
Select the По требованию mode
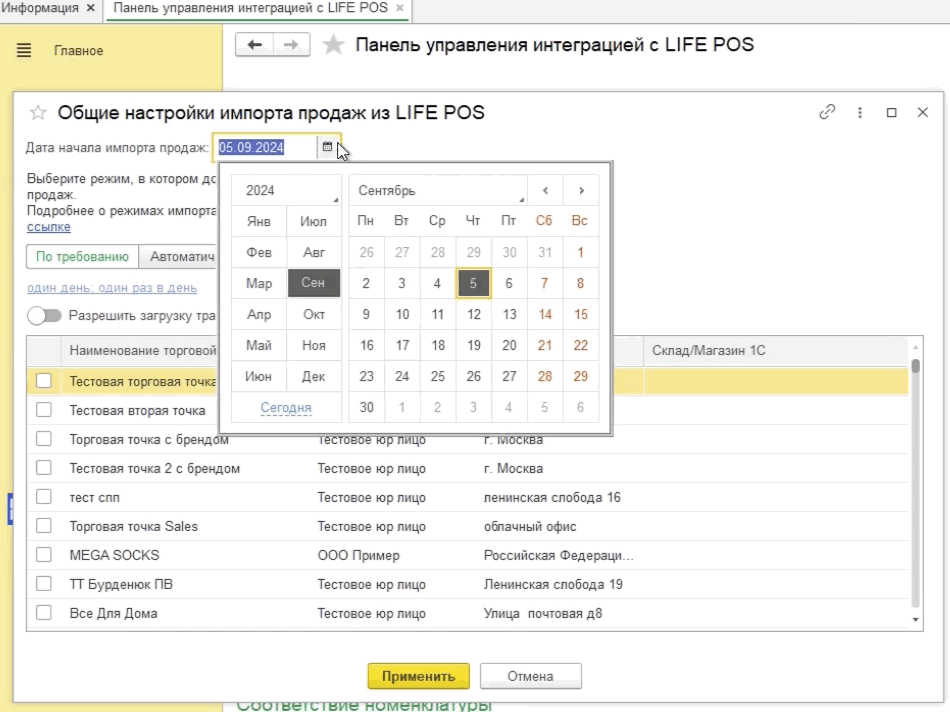click(82, 256)
